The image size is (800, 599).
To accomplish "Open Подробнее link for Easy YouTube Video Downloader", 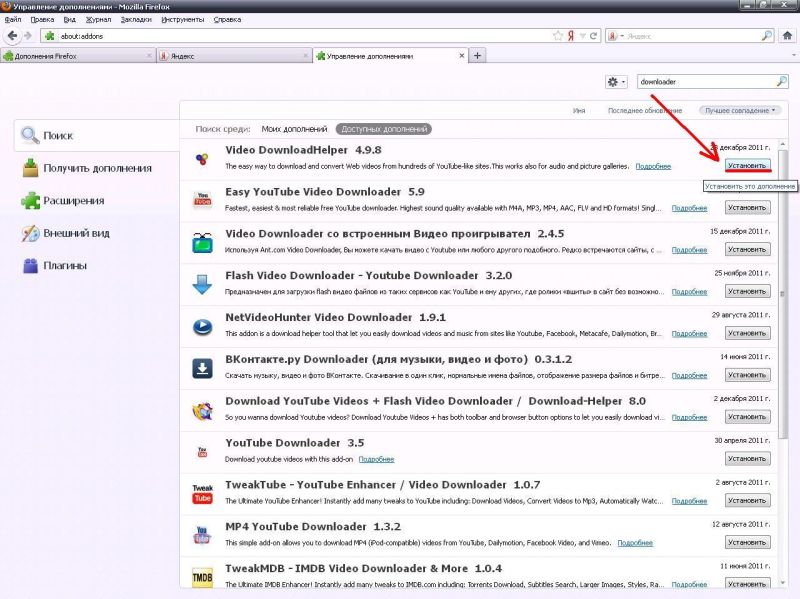I will [689, 208].
